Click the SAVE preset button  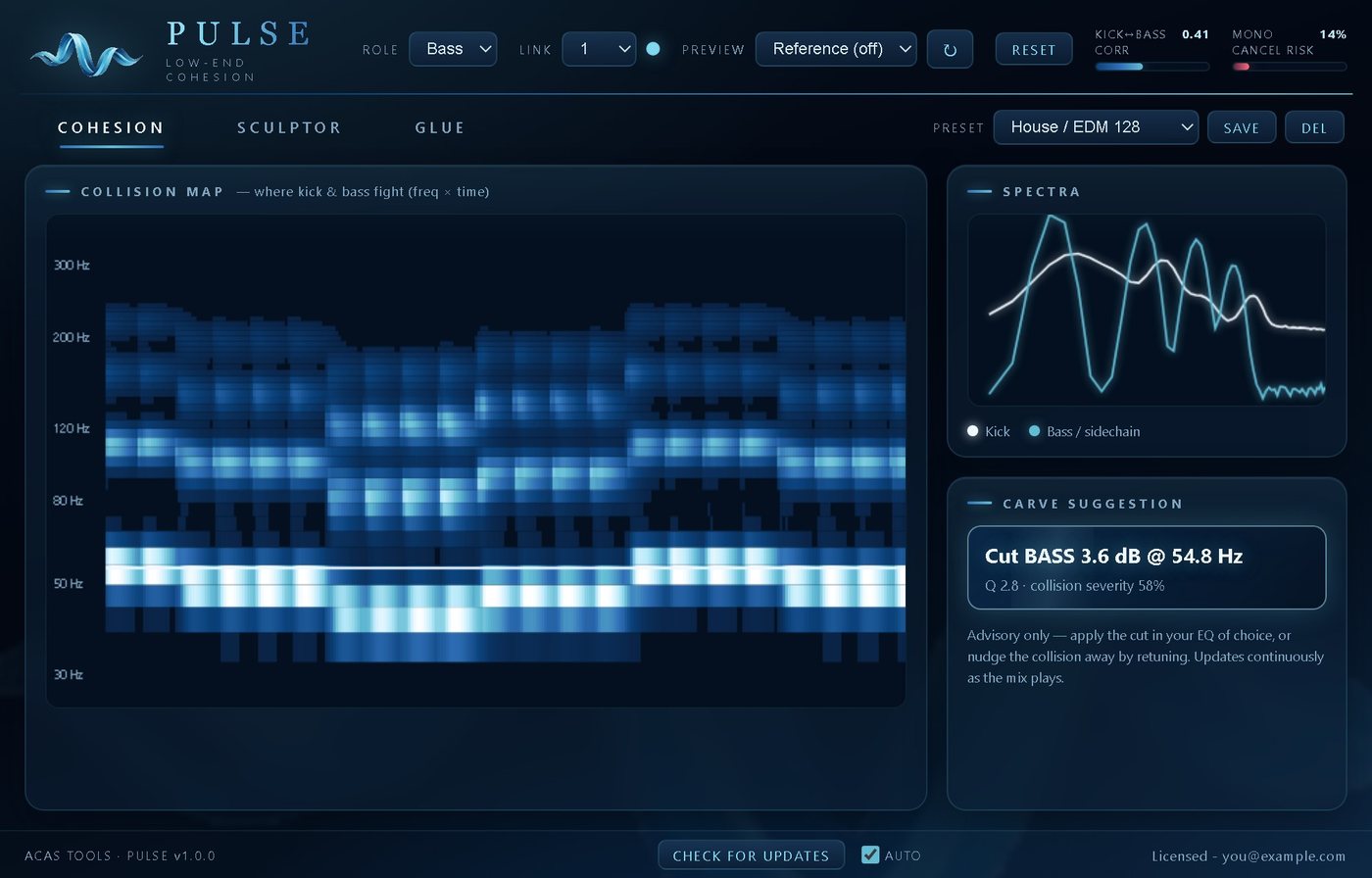(1242, 127)
